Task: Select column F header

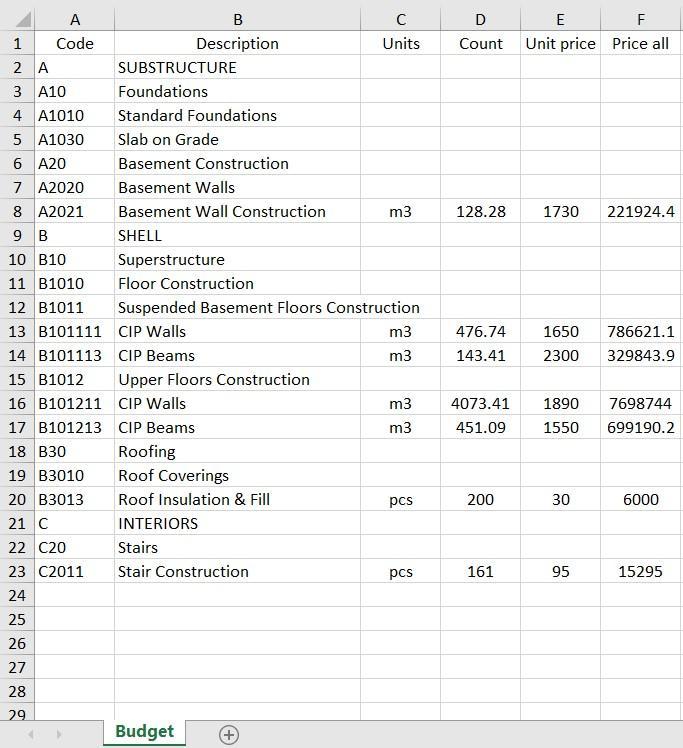Action: pyautogui.click(x=641, y=20)
